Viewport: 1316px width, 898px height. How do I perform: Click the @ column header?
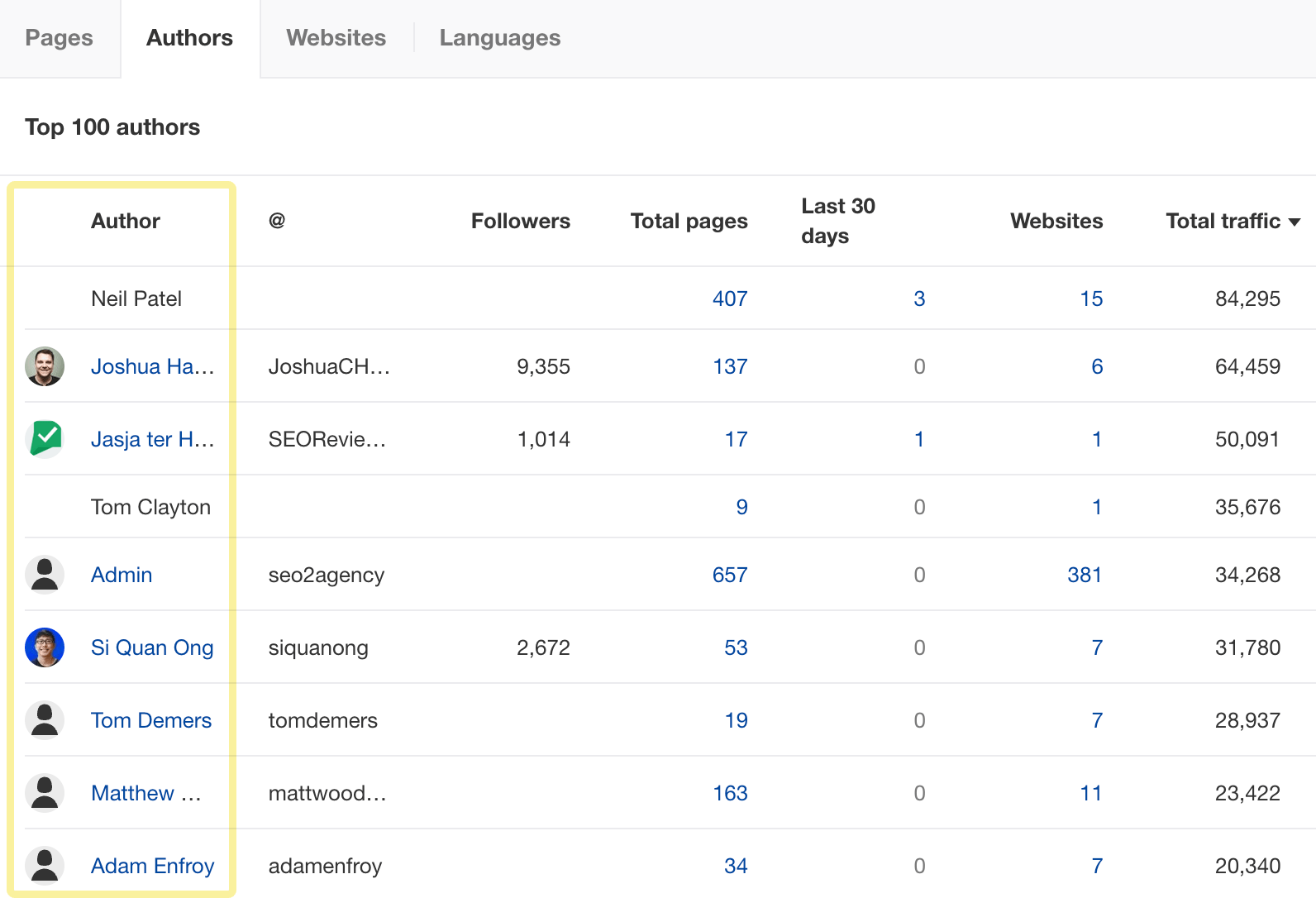tap(277, 221)
